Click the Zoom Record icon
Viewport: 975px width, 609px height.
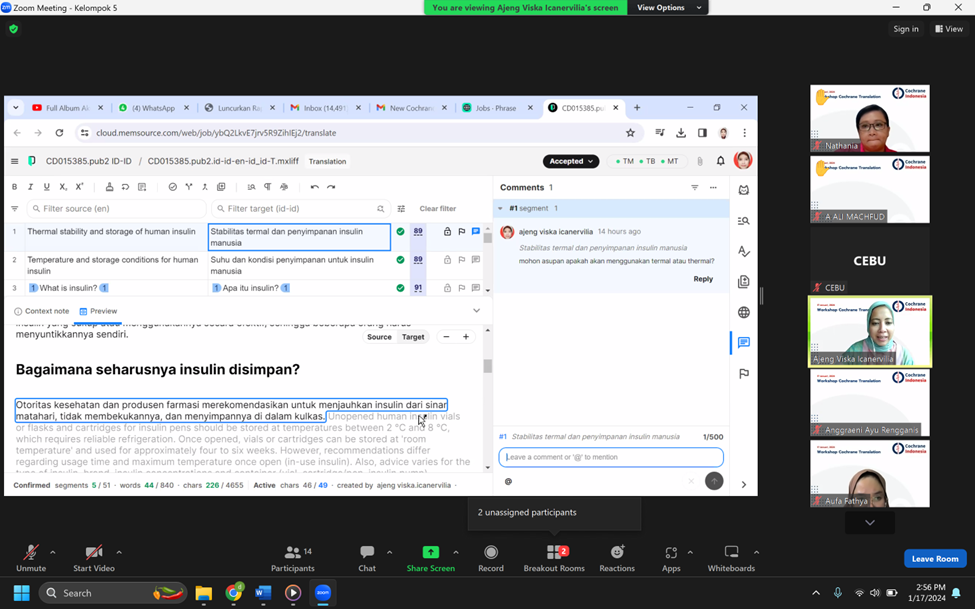click(x=490, y=553)
